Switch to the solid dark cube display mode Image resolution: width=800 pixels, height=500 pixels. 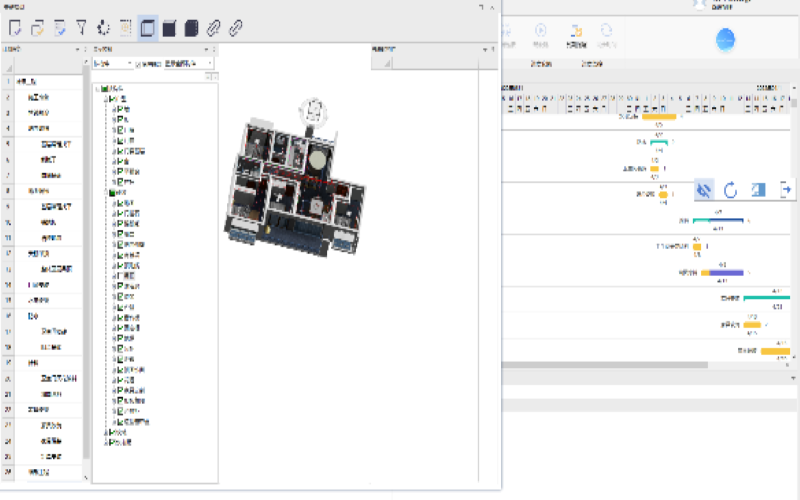coord(191,28)
